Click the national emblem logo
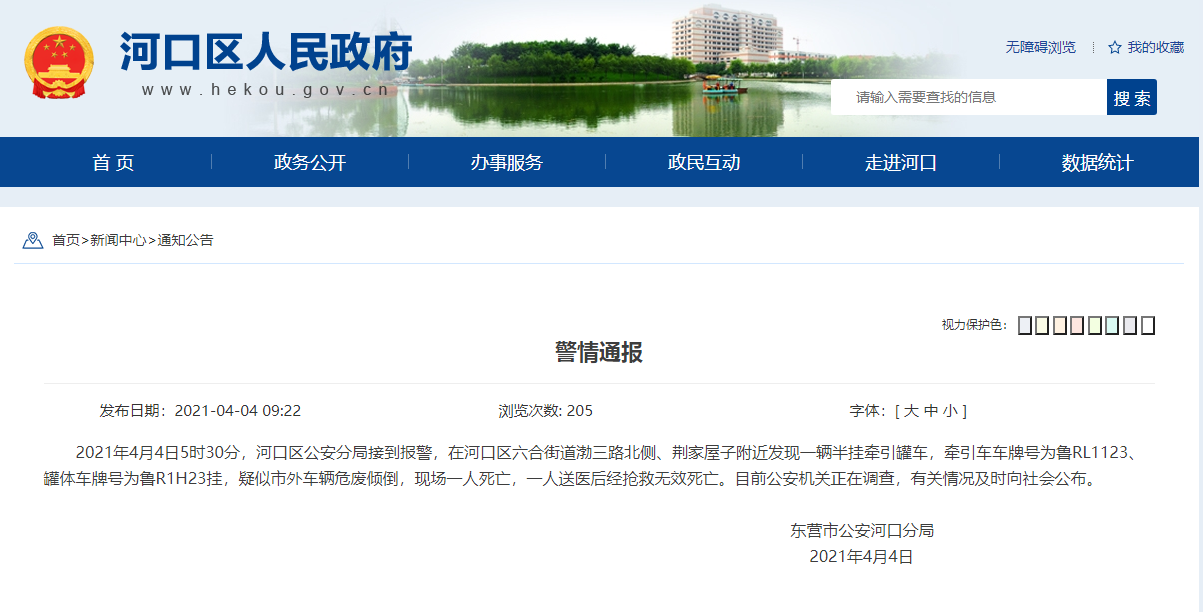This screenshot has height=612, width=1203. [x=58, y=63]
